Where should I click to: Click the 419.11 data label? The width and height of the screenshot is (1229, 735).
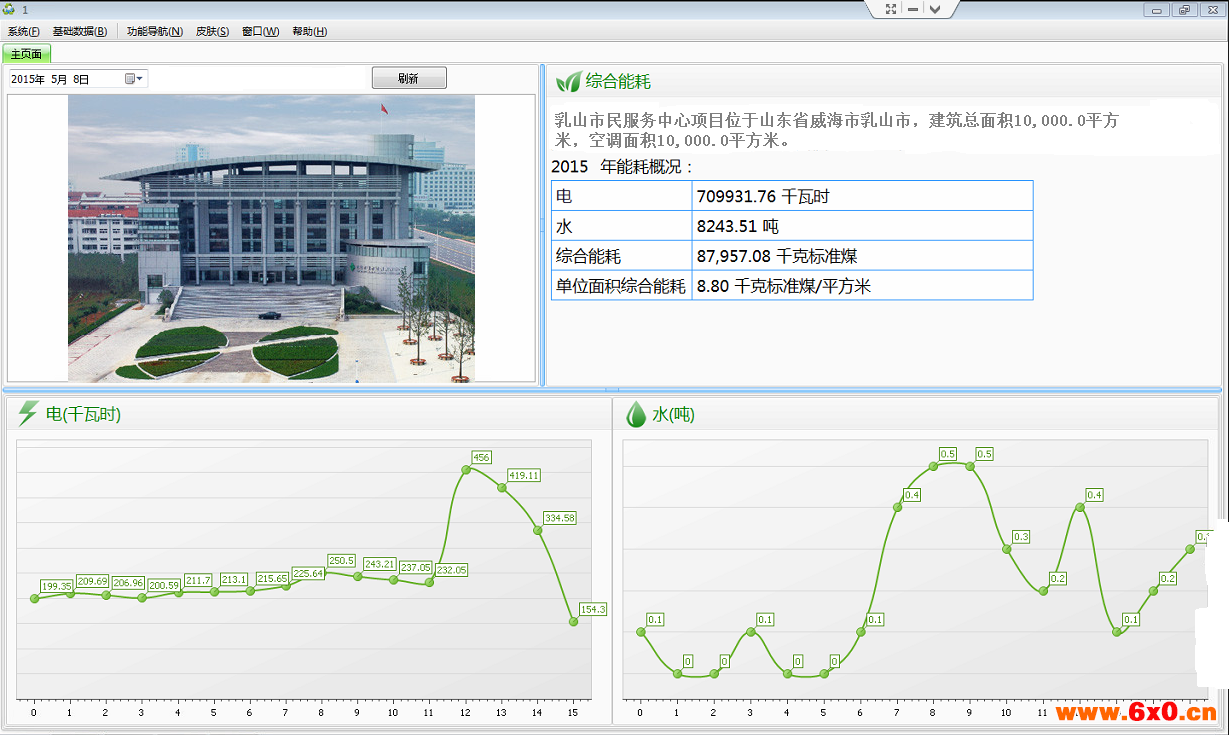pos(524,475)
